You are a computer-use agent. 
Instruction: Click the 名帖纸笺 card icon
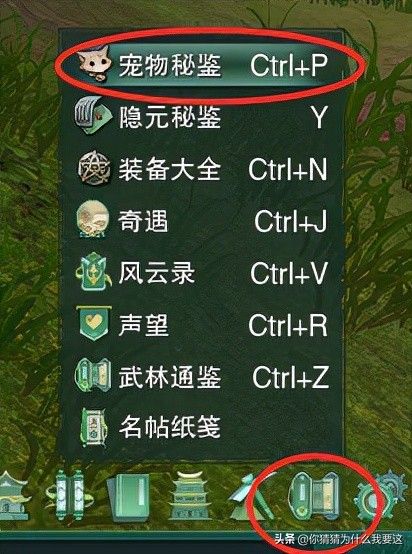coord(94,426)
